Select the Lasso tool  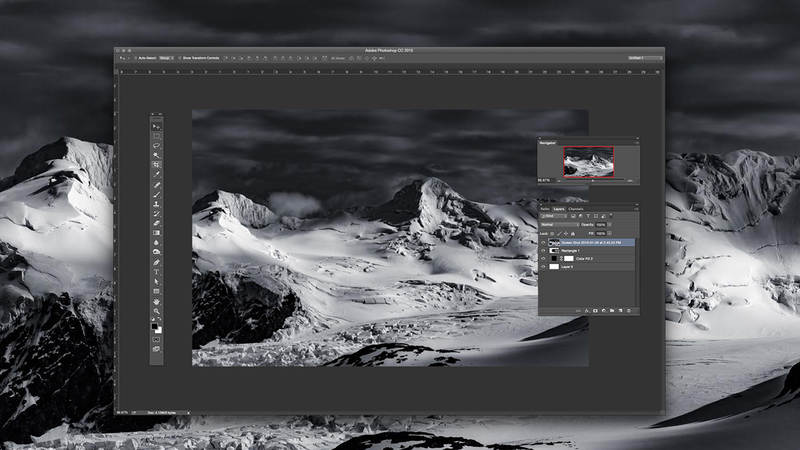click(156, 146)
